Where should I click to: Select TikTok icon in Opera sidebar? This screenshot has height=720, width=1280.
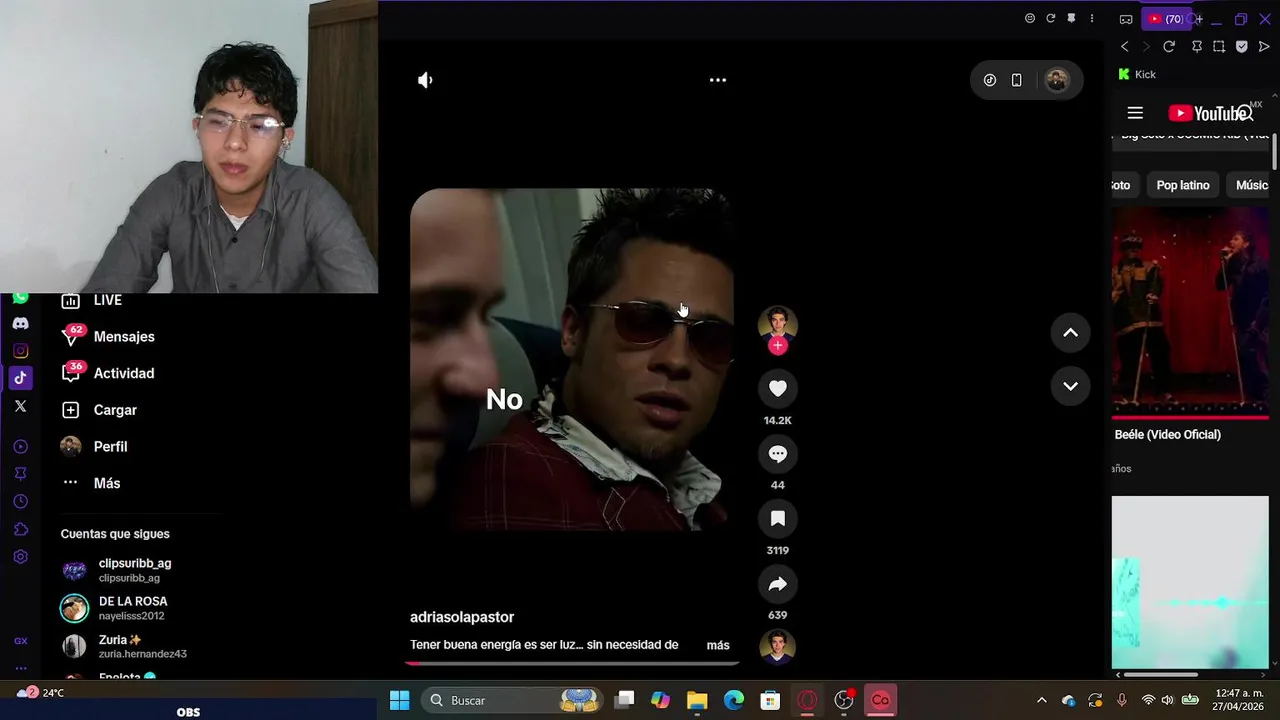coord(20,378)
